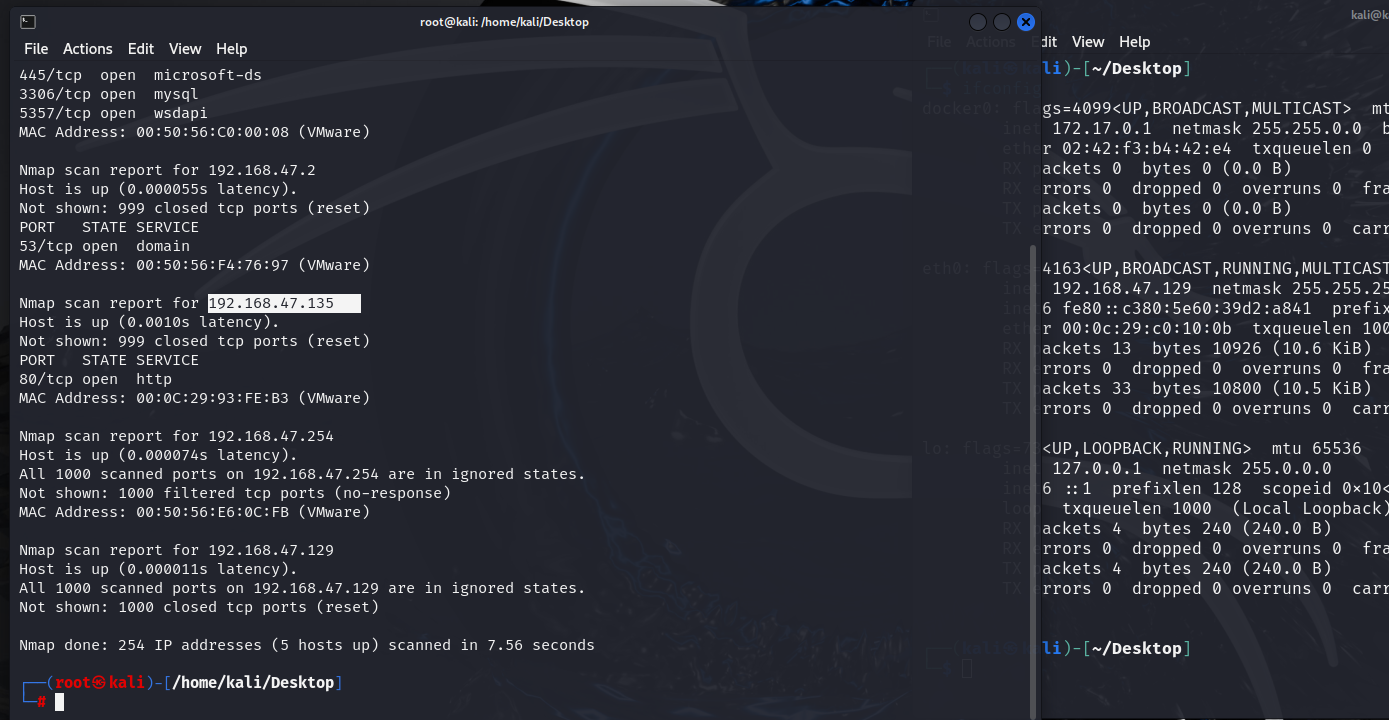Click the terminal icon in root@kali title bar
The height and width of the screenshot is (720, 1389).
pyautogui.click(x=28, y=22)
